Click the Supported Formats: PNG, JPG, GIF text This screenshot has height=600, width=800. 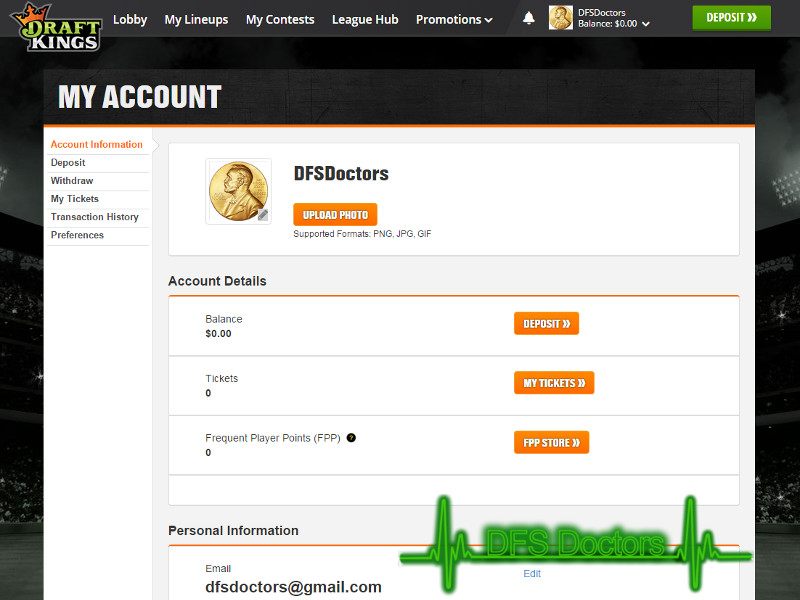click(x=362, y=234)
